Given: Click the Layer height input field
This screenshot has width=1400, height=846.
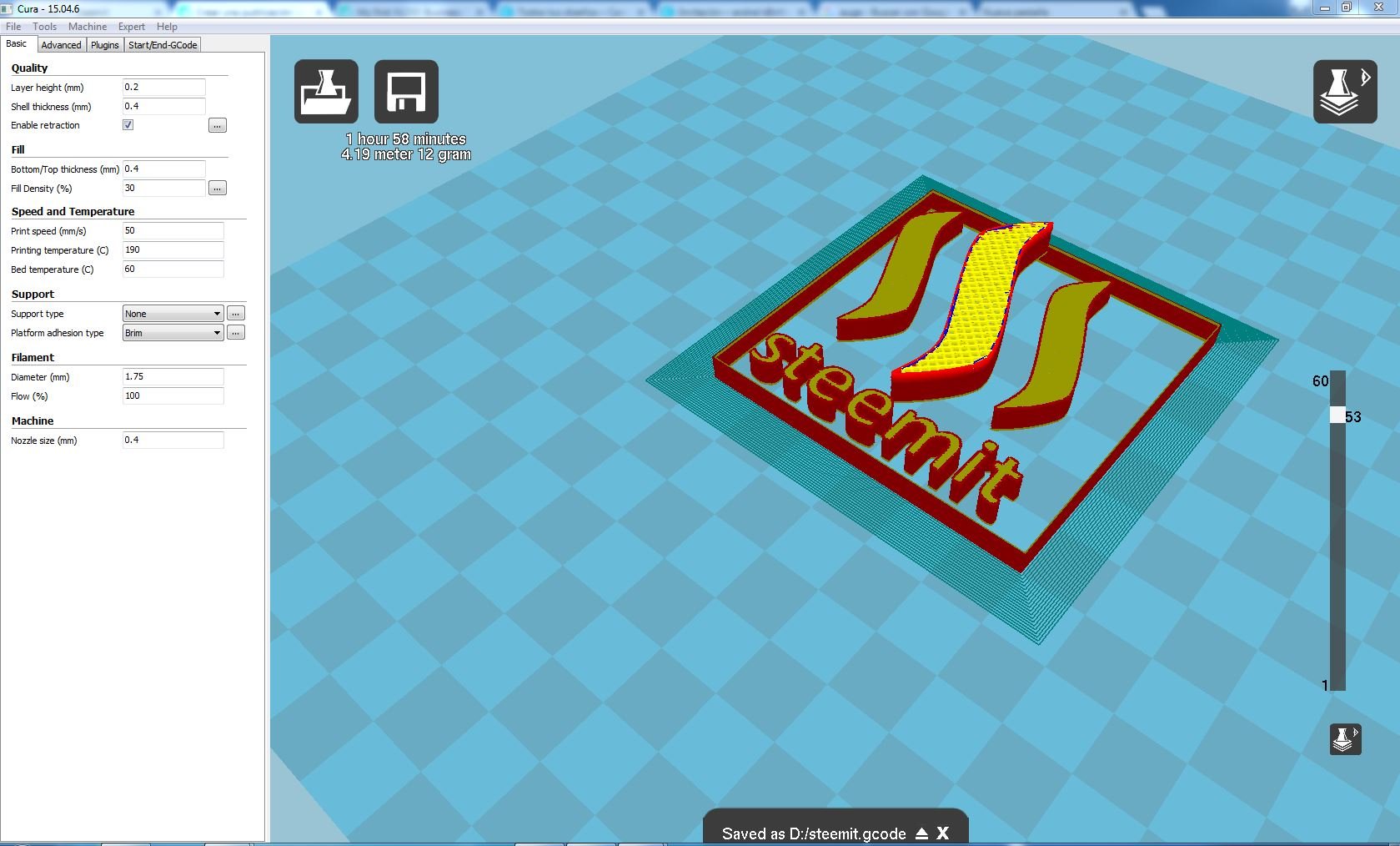Looking at the screenshot, I should tap(164, 88).
